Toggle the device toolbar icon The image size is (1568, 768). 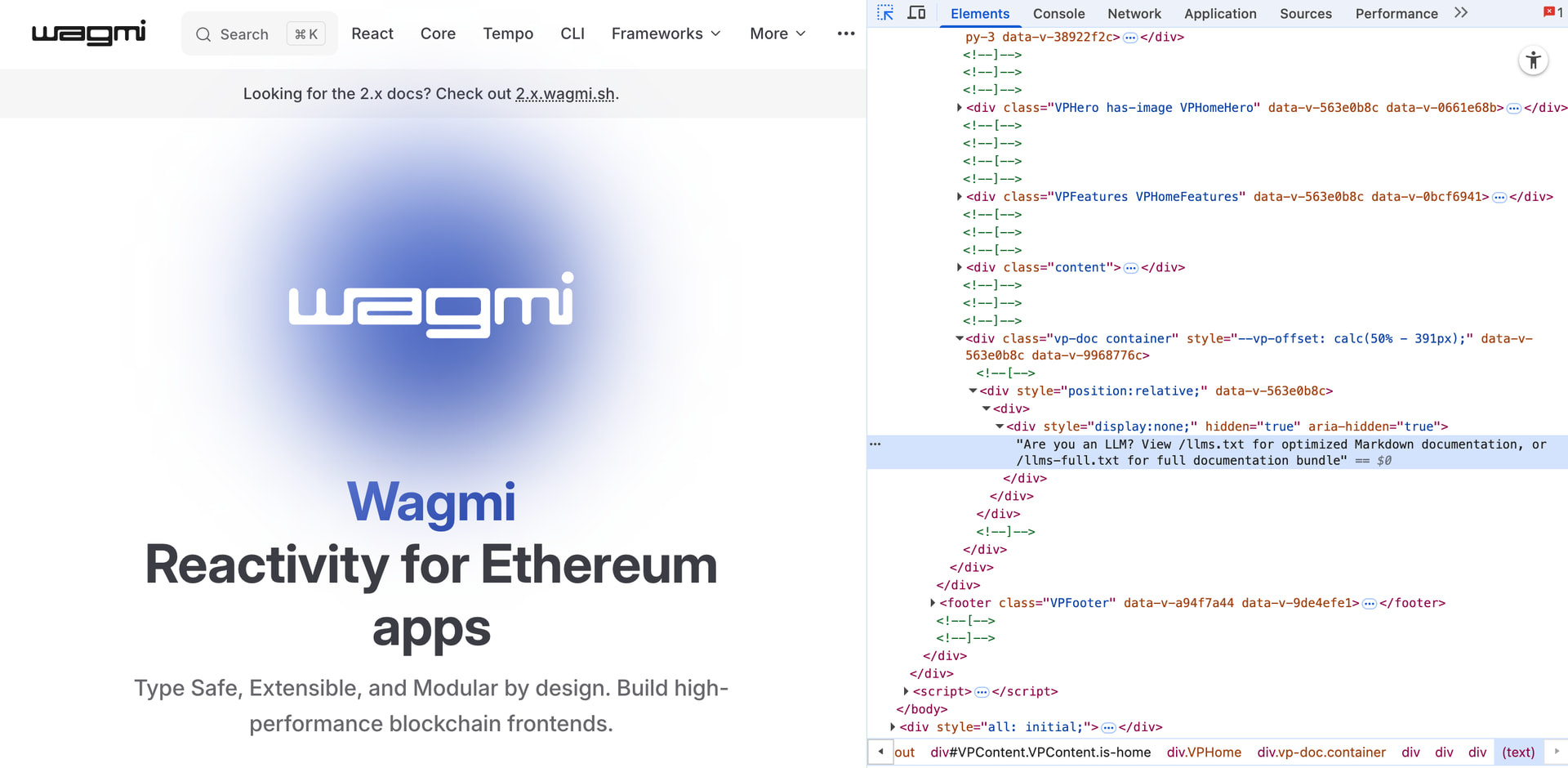pyautogui.click(x=917, y=13)
